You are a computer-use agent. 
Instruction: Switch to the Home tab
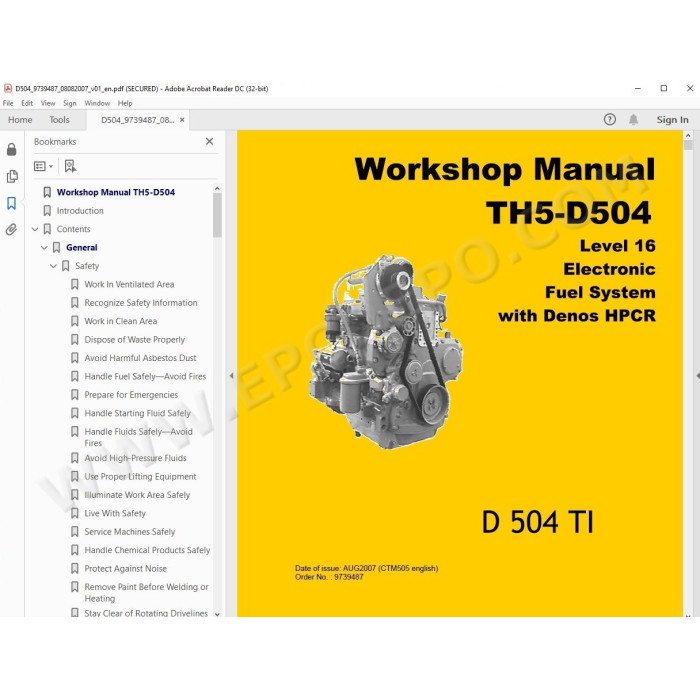tap(20, 120)
